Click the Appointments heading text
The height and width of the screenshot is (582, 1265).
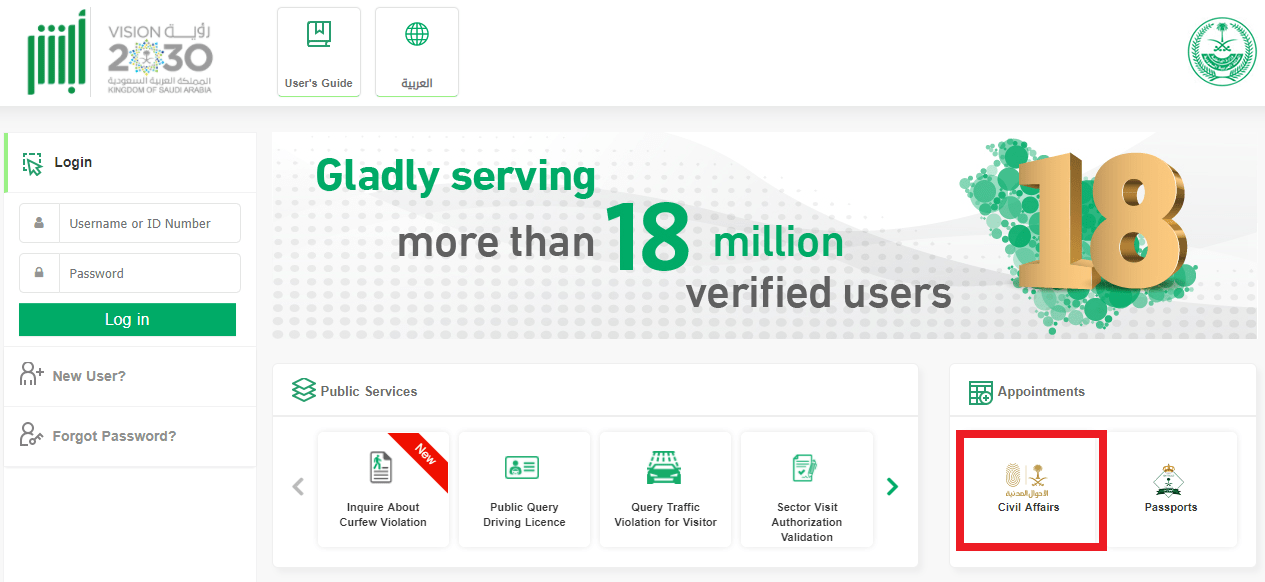click(x=1041, y=391)
